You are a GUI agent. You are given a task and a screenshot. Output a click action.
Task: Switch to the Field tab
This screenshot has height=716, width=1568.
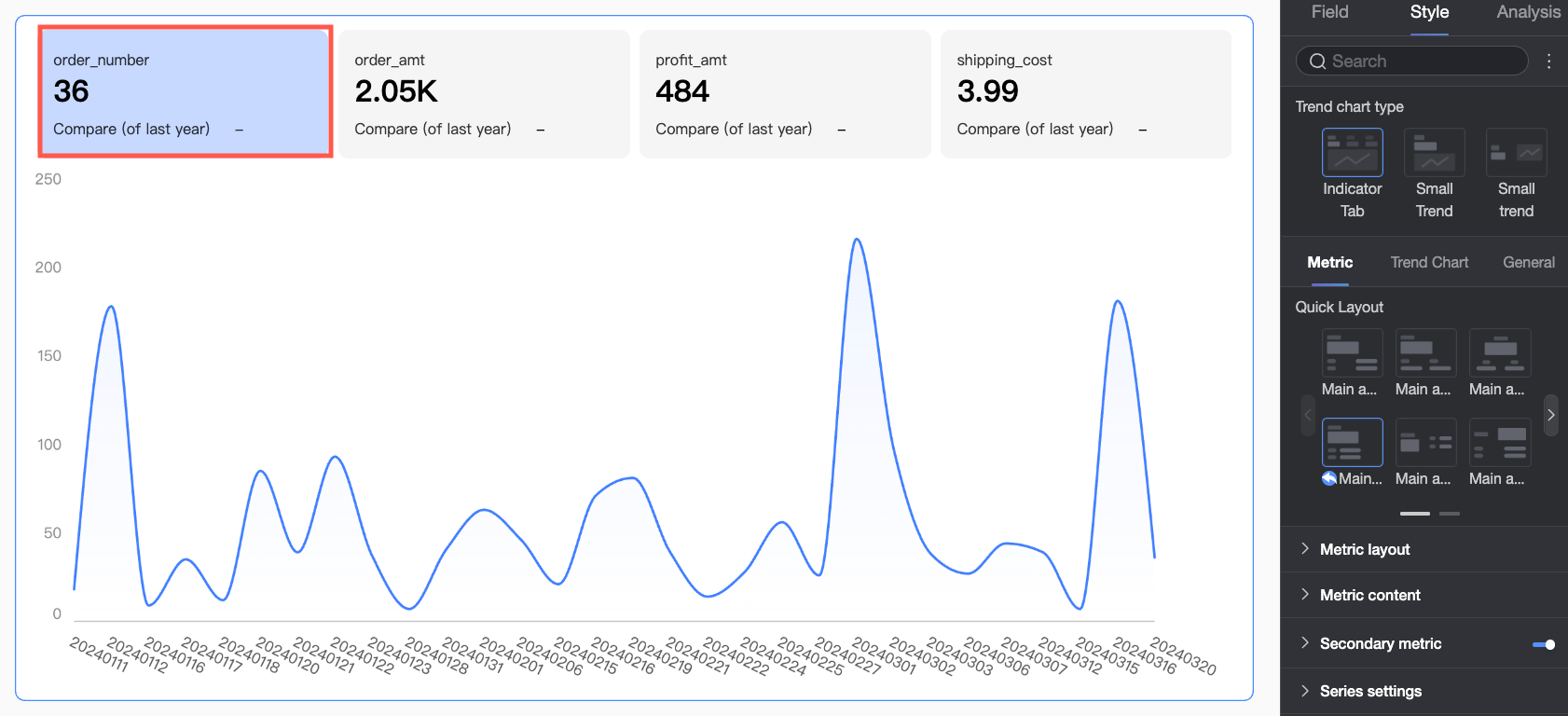point(1329,12)
